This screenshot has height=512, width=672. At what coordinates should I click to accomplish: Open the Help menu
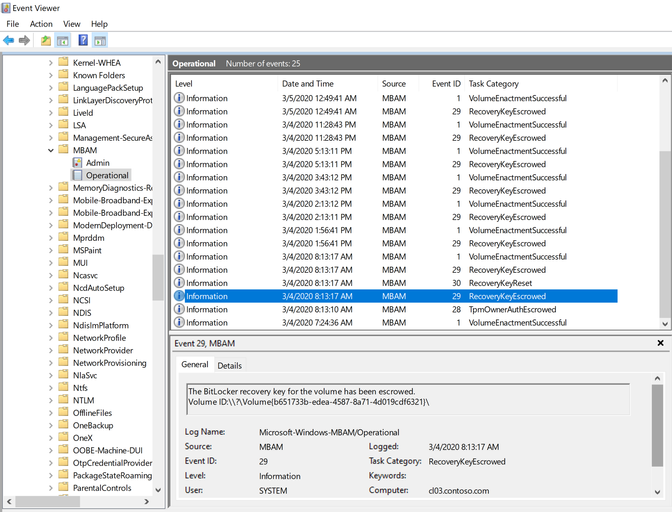pos(99,24)
